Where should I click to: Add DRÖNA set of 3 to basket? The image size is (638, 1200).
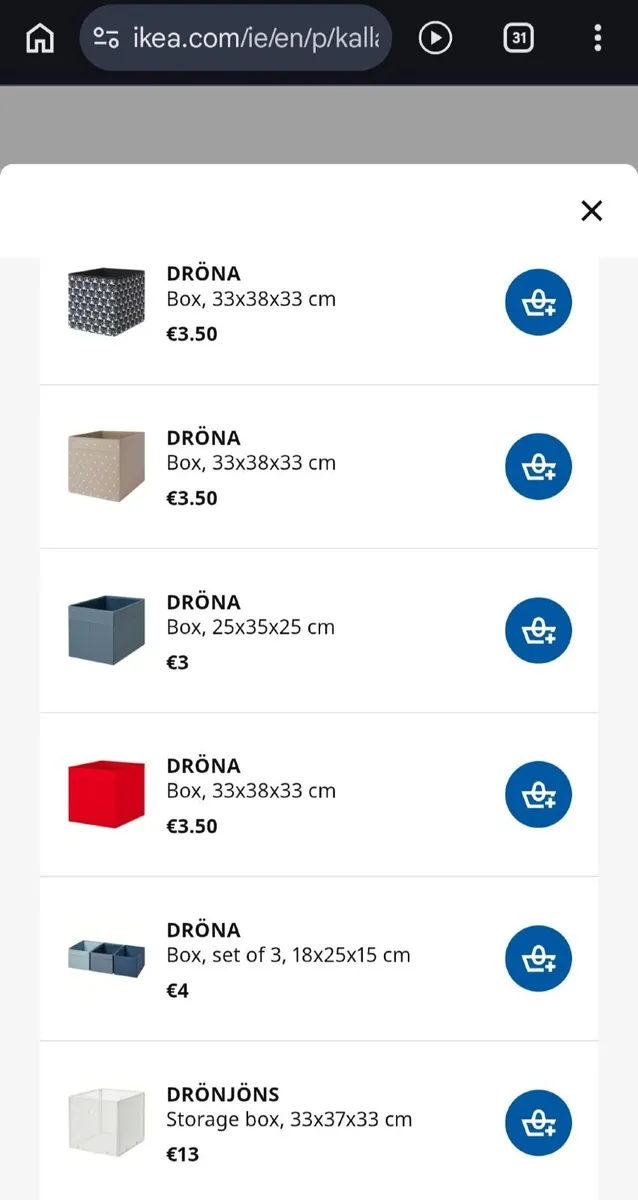[538, 959]
